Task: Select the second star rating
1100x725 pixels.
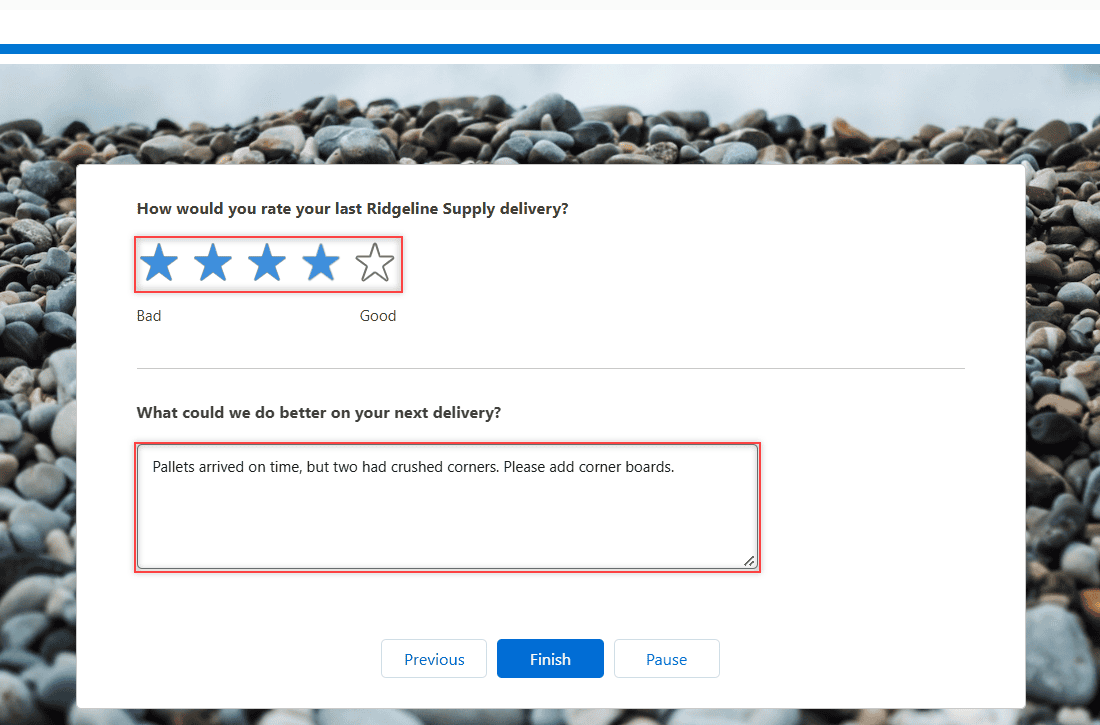Action: pyautogui.click(x=213, y=262)
